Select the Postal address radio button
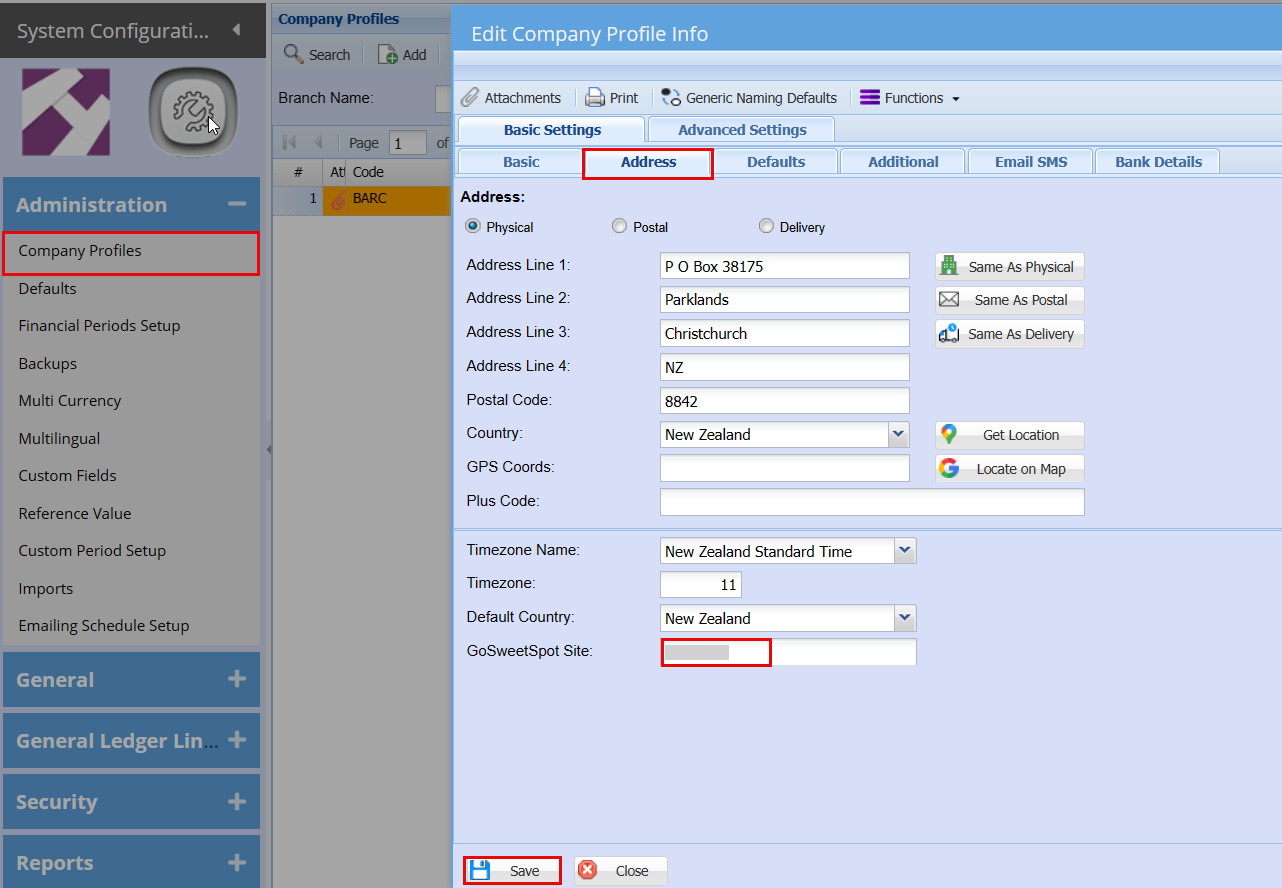1282x888 pixels. pos(620,227)
